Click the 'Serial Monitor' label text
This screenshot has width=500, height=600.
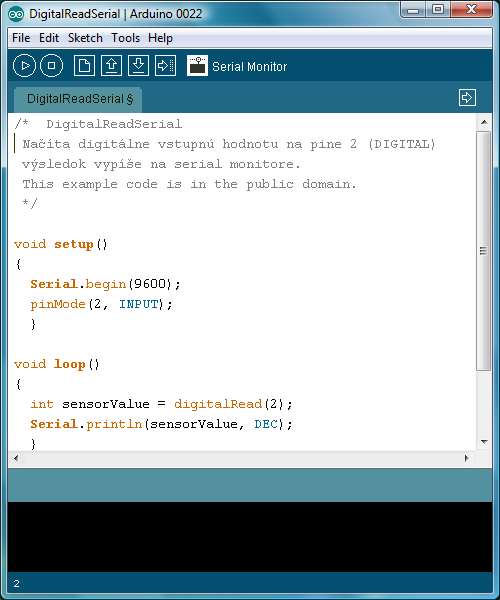coord(249,67)
